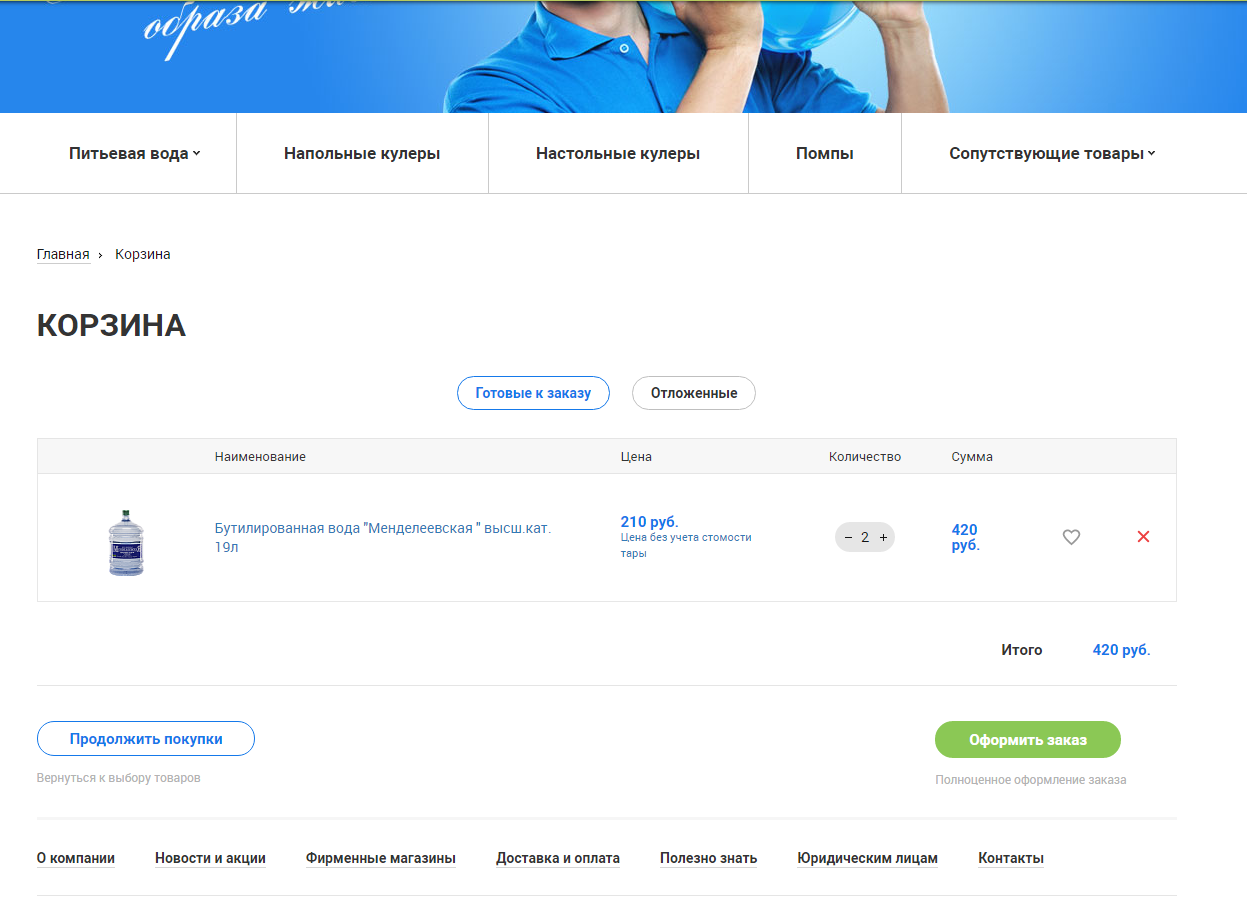Click the Цена column header

636,456
